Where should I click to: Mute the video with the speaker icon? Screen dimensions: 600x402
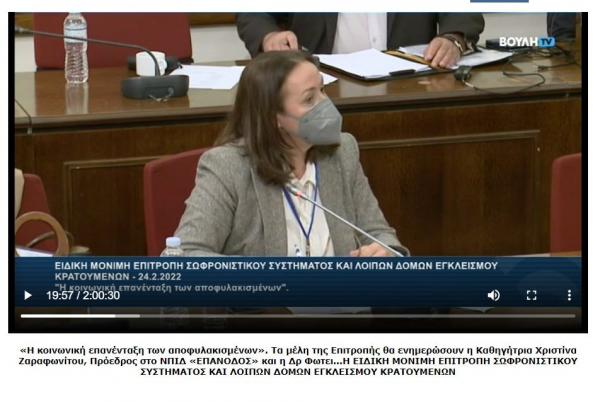[493, 295]
